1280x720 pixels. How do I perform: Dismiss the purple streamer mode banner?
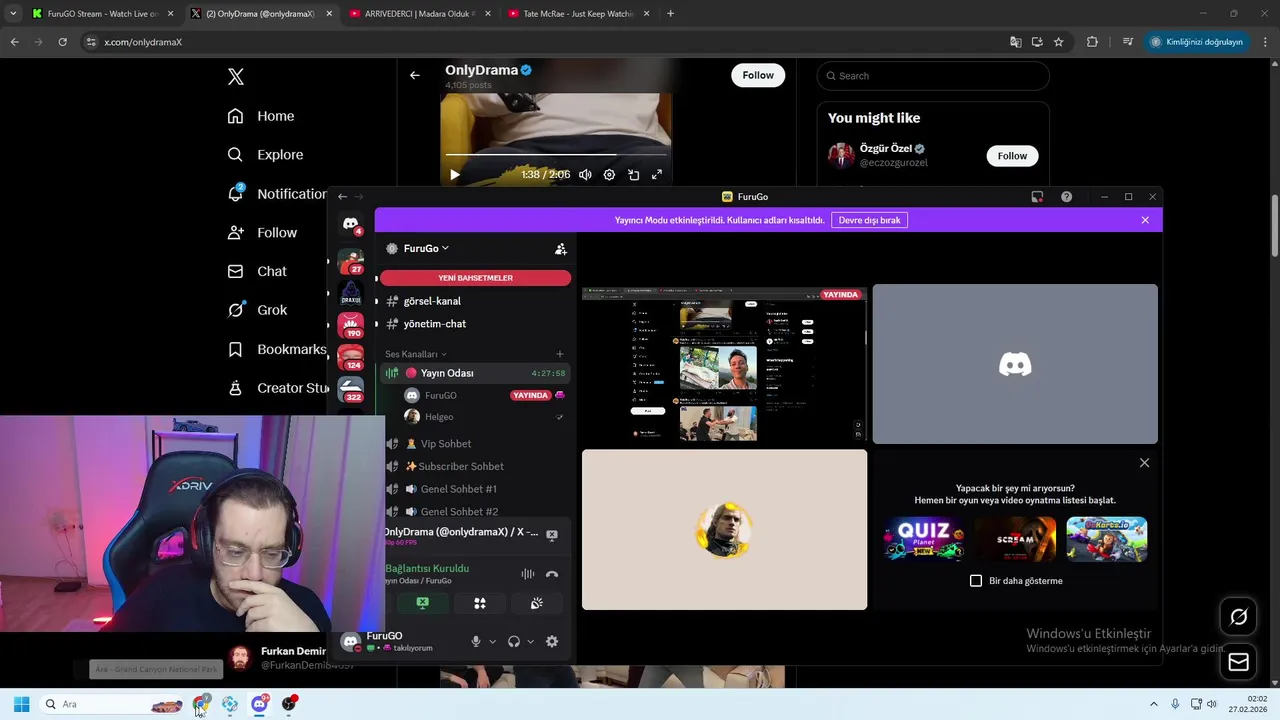tap(1145, 220)
